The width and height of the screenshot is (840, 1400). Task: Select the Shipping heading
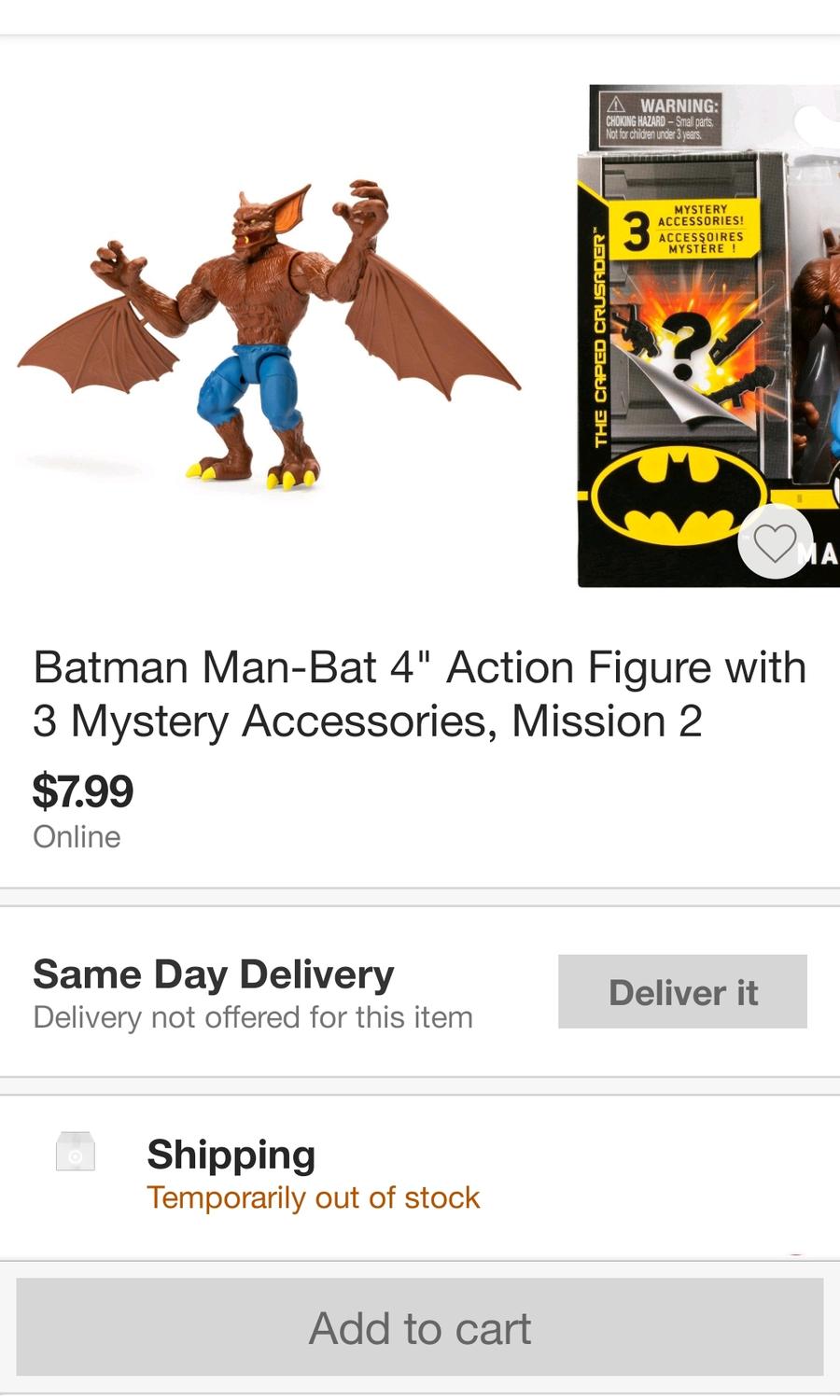(231, 1155)
